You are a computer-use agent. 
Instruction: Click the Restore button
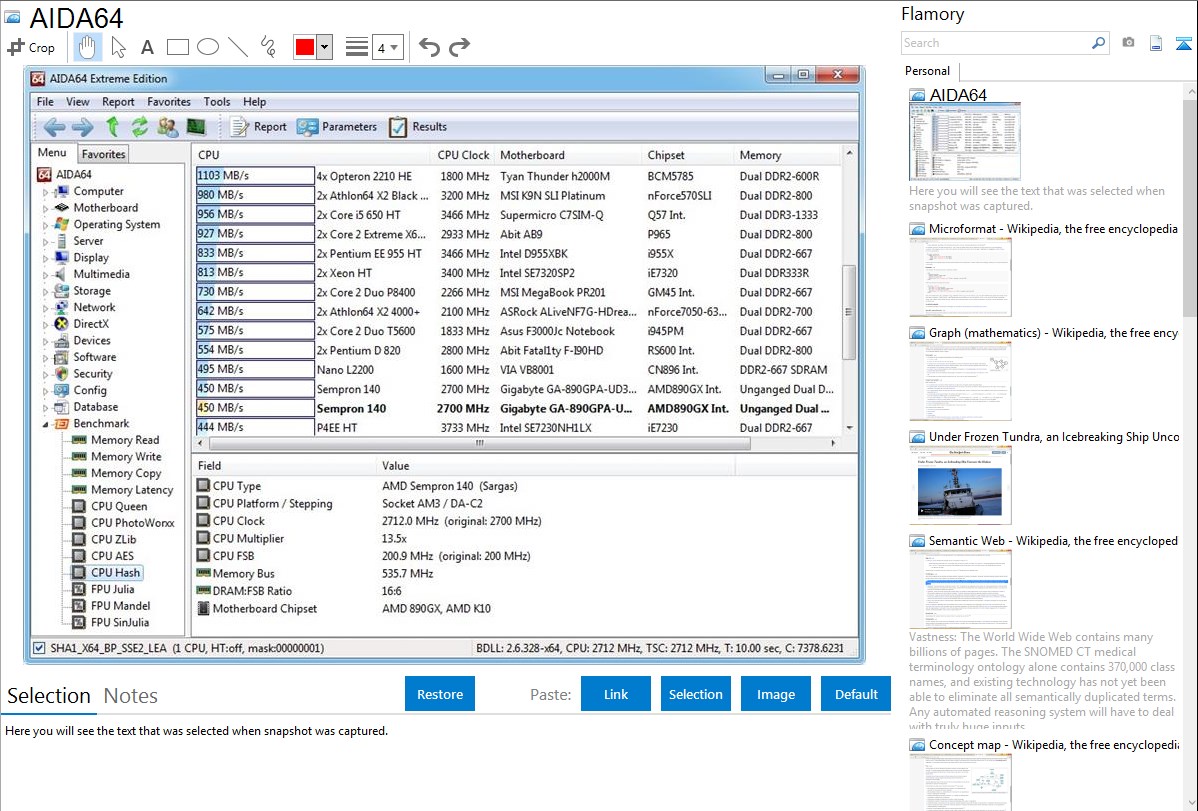coord(440,694)
